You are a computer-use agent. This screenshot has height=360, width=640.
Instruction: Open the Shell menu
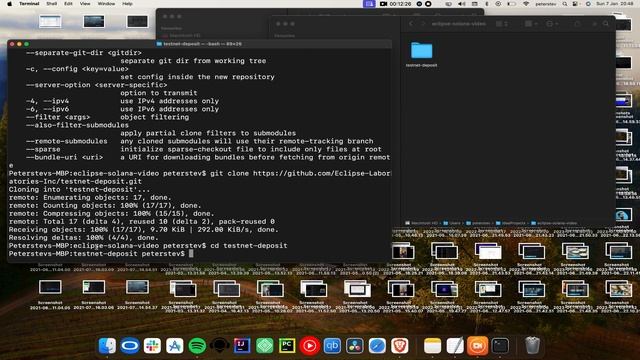click(x=51, y=4)
